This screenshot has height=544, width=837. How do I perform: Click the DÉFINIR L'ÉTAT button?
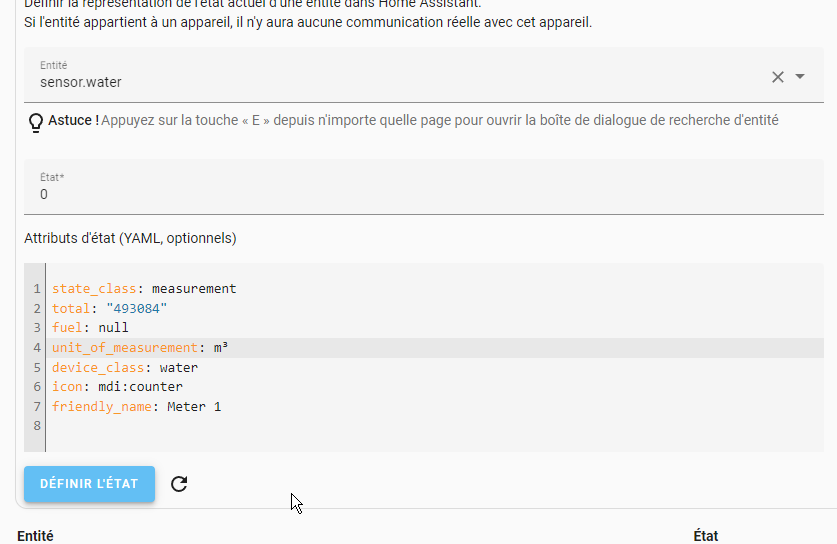[89, 484]
